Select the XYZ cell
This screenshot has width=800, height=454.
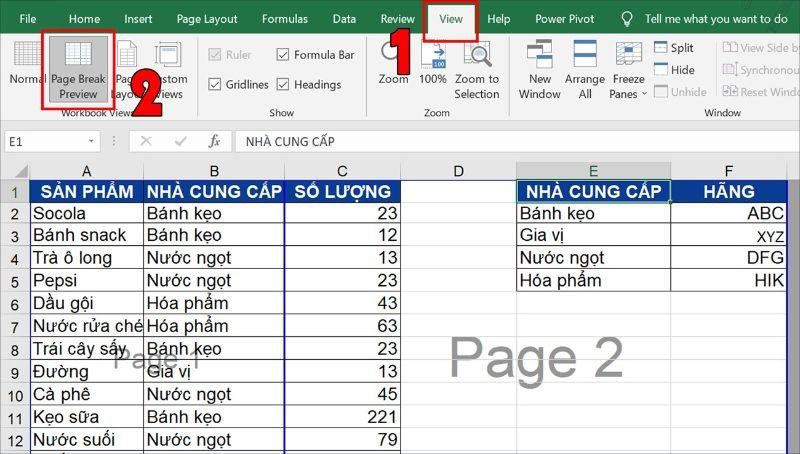click(x=729, y=235)
